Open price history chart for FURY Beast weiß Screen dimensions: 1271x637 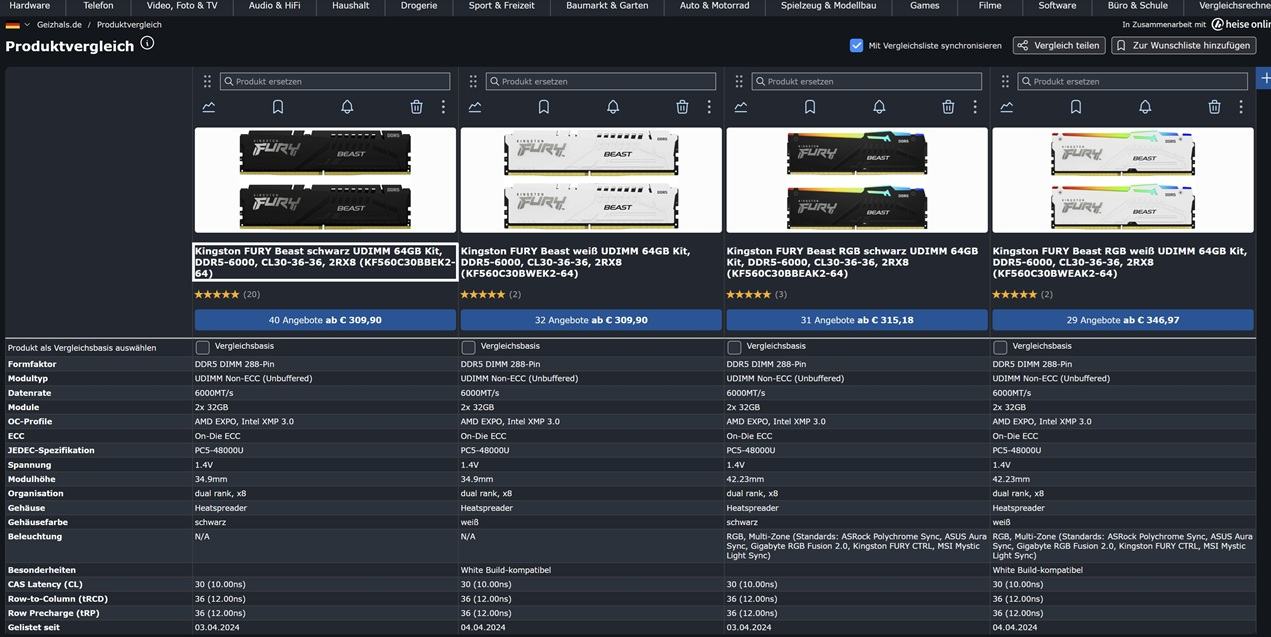pos(474,107)
